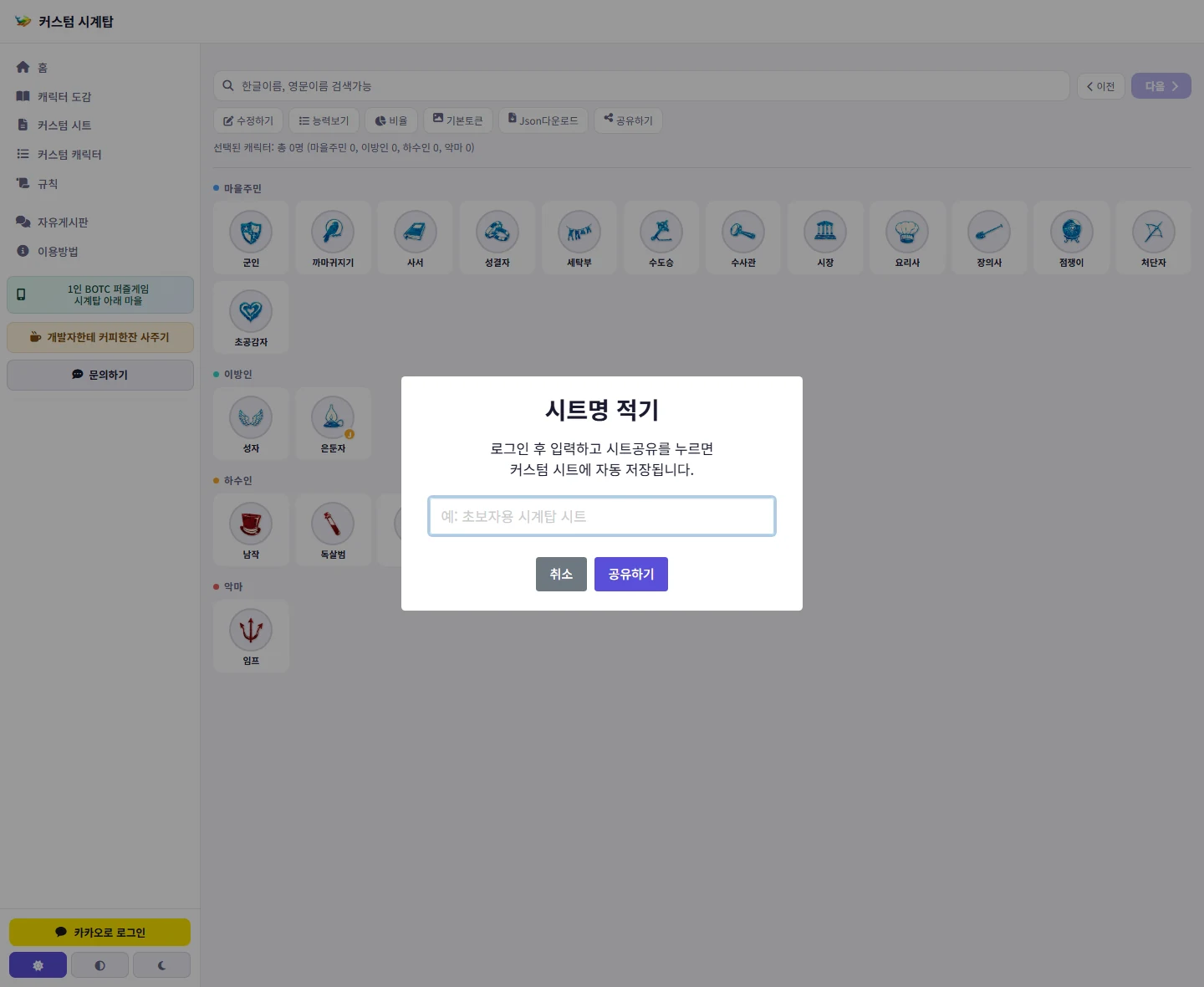This screenshot has width=1204, height=987.
Task: Select the 군인 character icon
Action: [251, 232]
